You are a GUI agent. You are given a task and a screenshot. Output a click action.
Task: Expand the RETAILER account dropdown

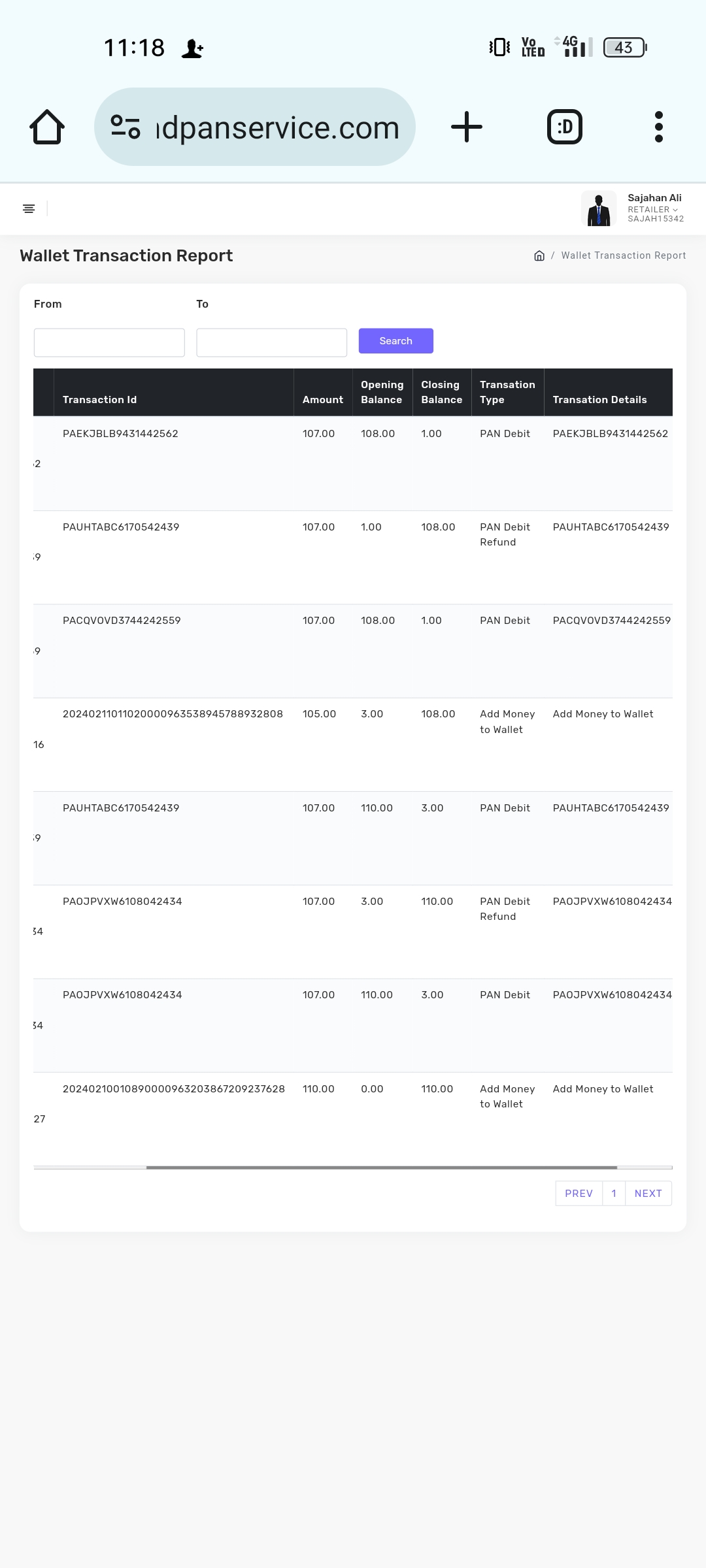(x=652, y=210)
